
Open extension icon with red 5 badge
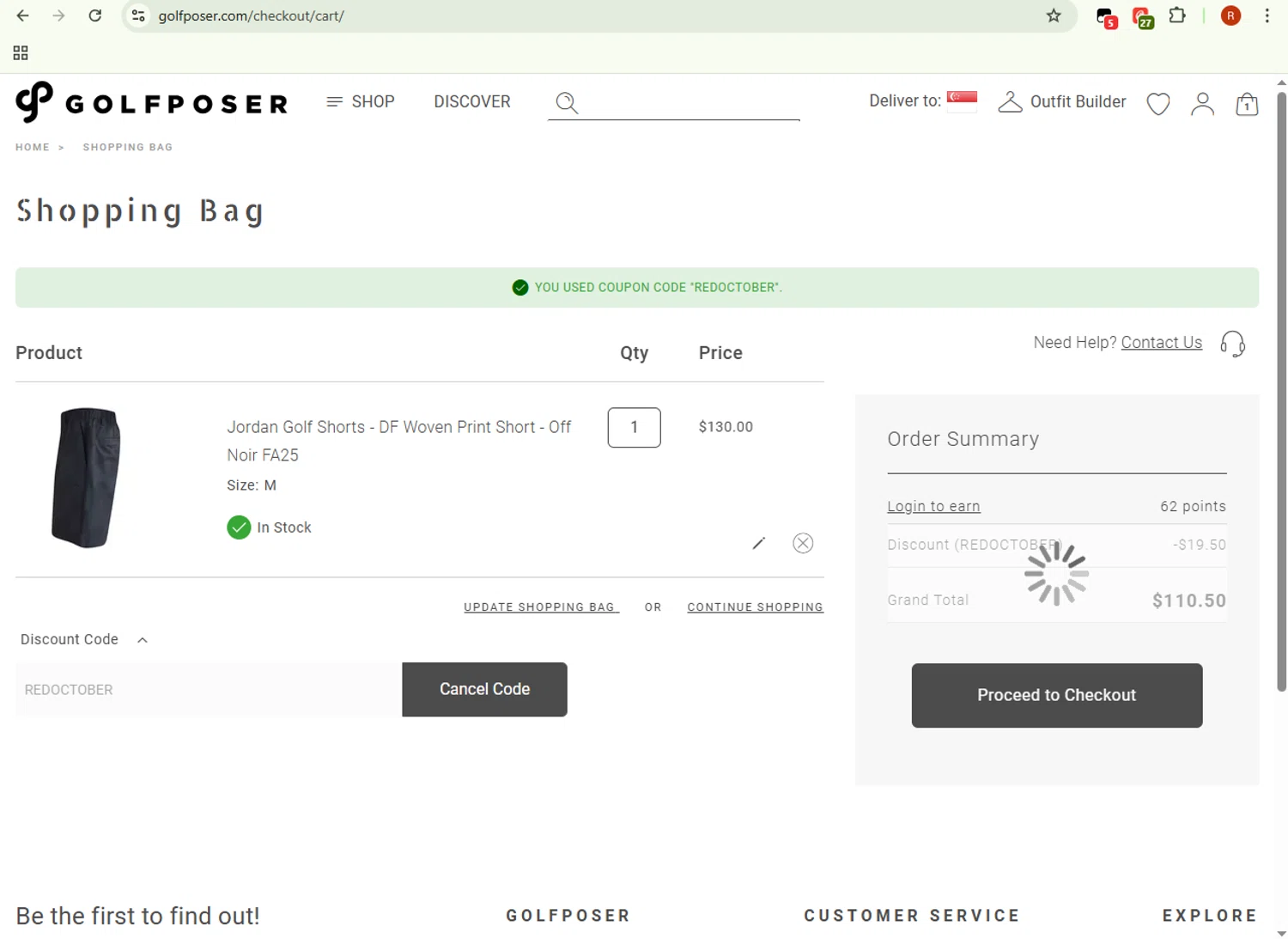click(x=1107, y=17)
